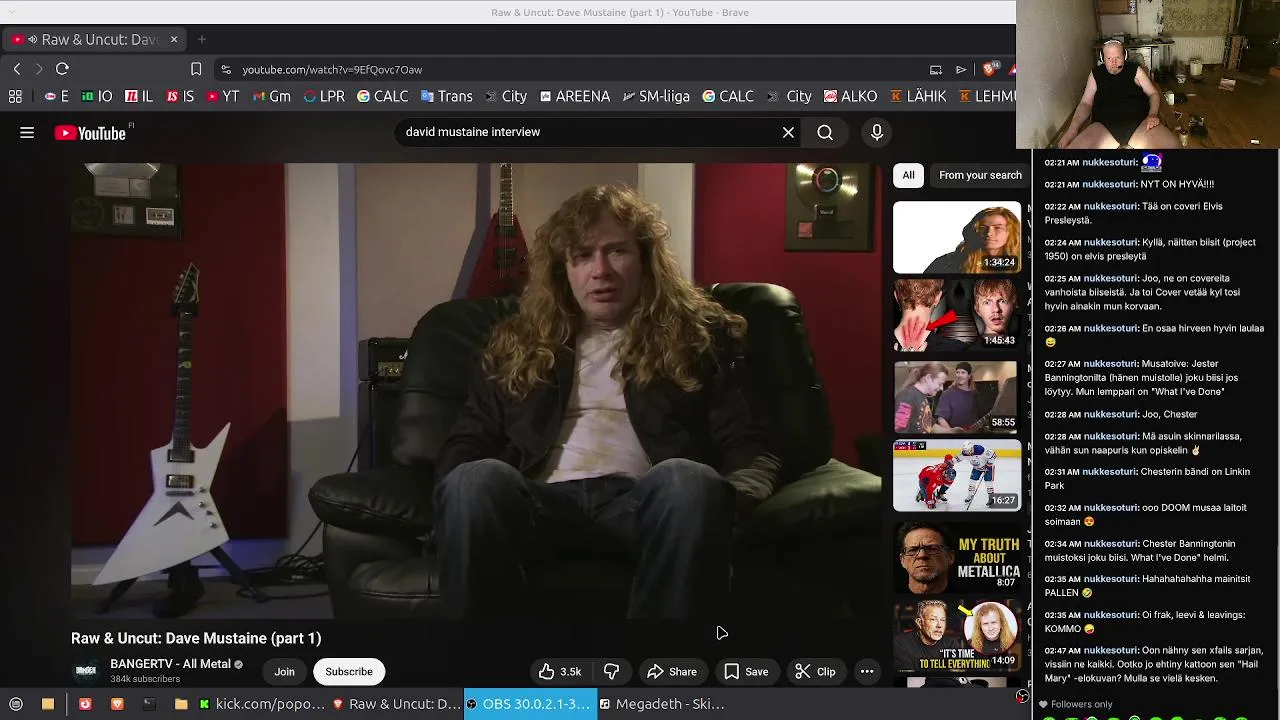Open the IL bookmark
Screen dimensions: 1280x720
(139, 96)
